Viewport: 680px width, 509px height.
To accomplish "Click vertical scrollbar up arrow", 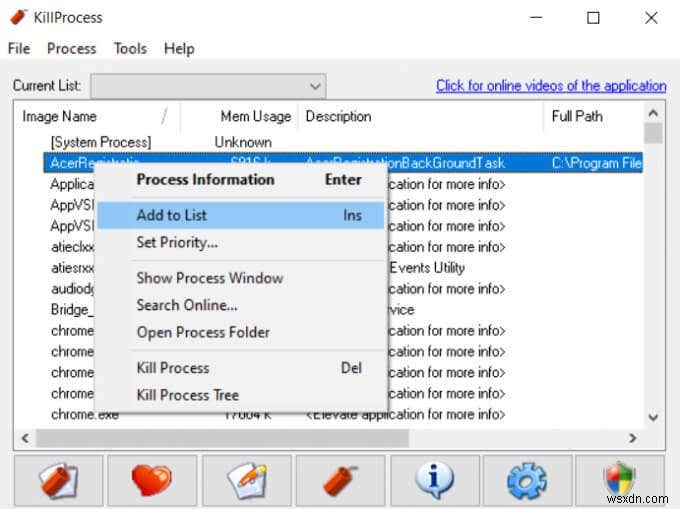I will pyautogui.click(x=653, y=113).
